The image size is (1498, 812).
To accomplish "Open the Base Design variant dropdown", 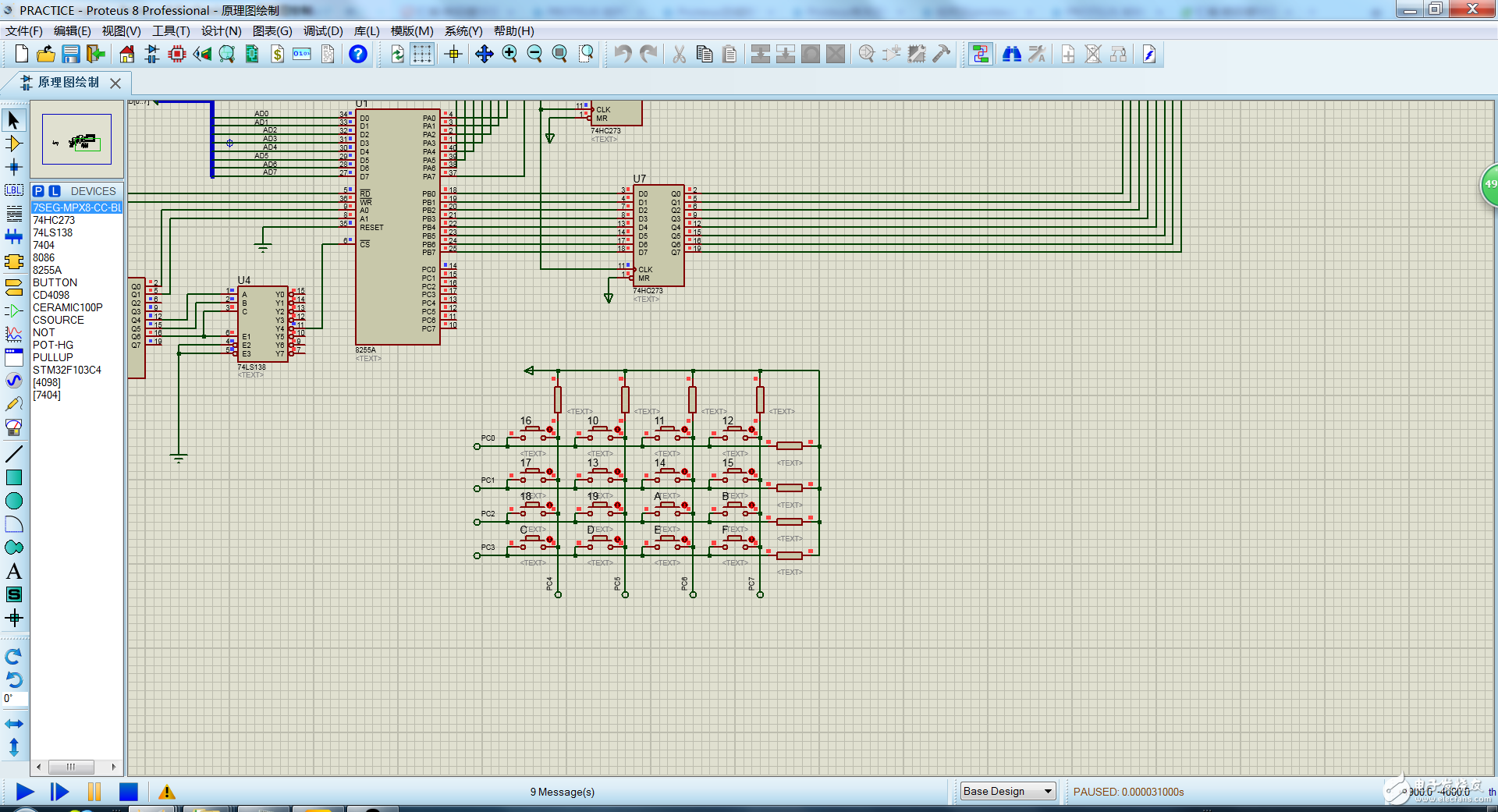I will [x=1008, y=791].
